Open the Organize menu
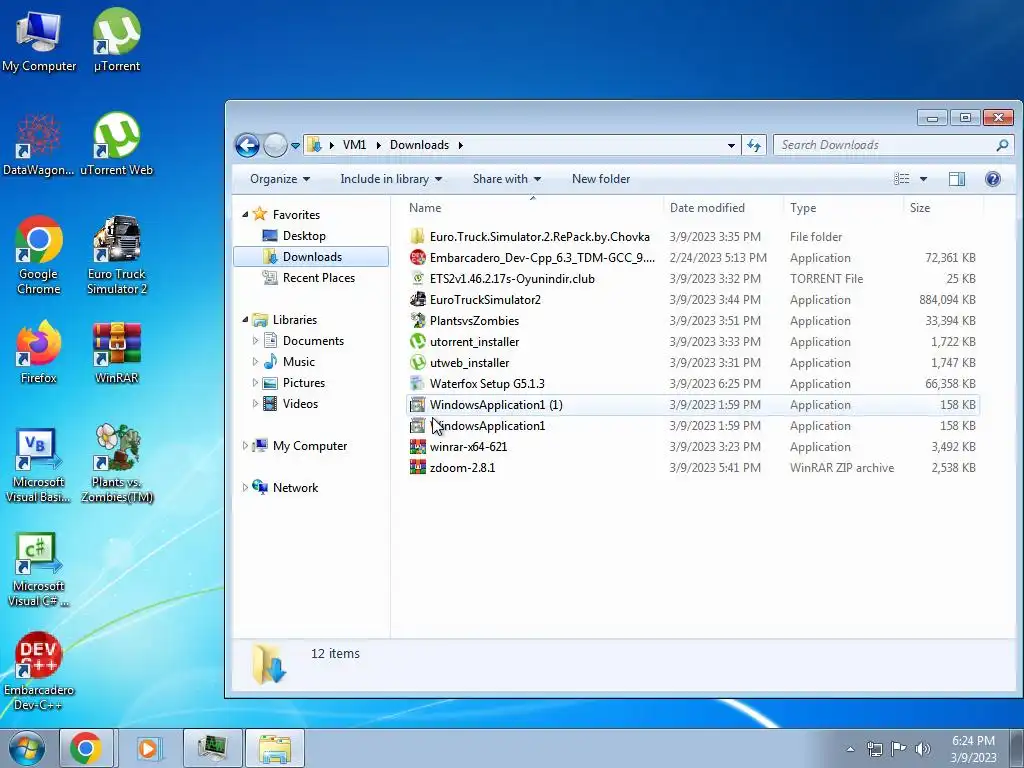Viewport: 1024px width, 768px height. coord(280,179)
